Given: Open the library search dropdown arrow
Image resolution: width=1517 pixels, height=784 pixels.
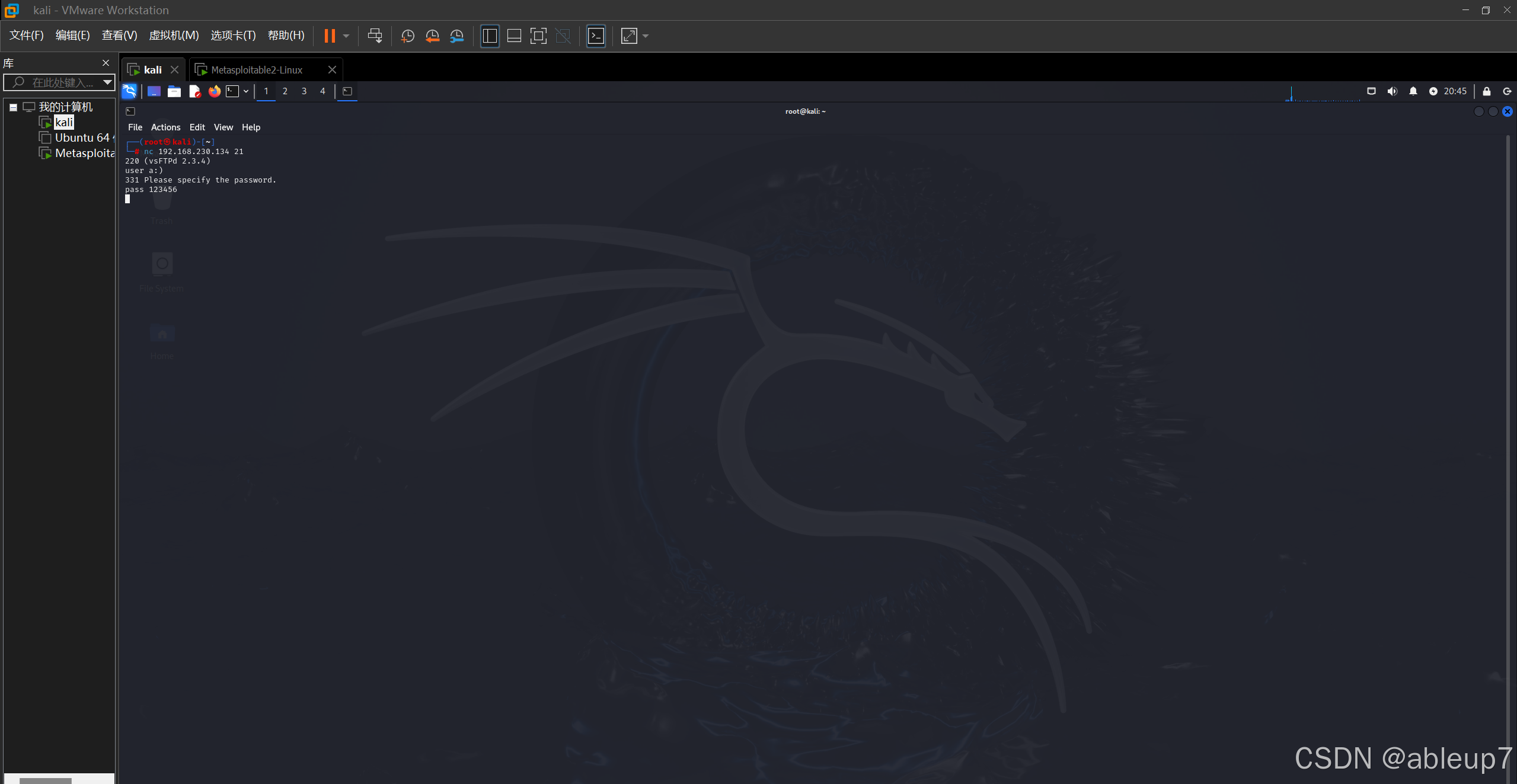Looking at the screenshot, I should (107, 82).
